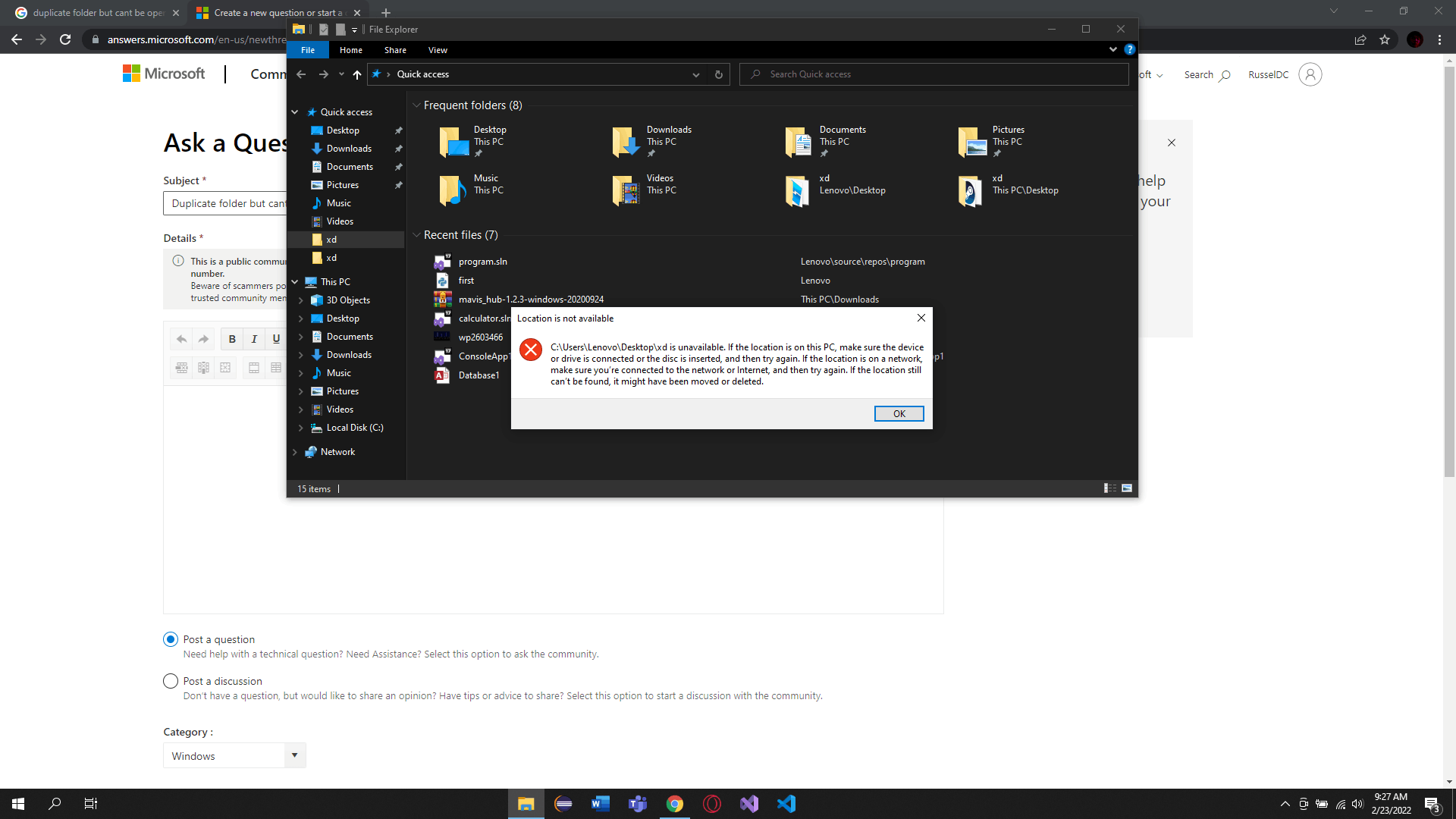The height and width of the screenshot is (819, 1456).
Task: Select Videos under This PC
Action: (x=340, y=409)
